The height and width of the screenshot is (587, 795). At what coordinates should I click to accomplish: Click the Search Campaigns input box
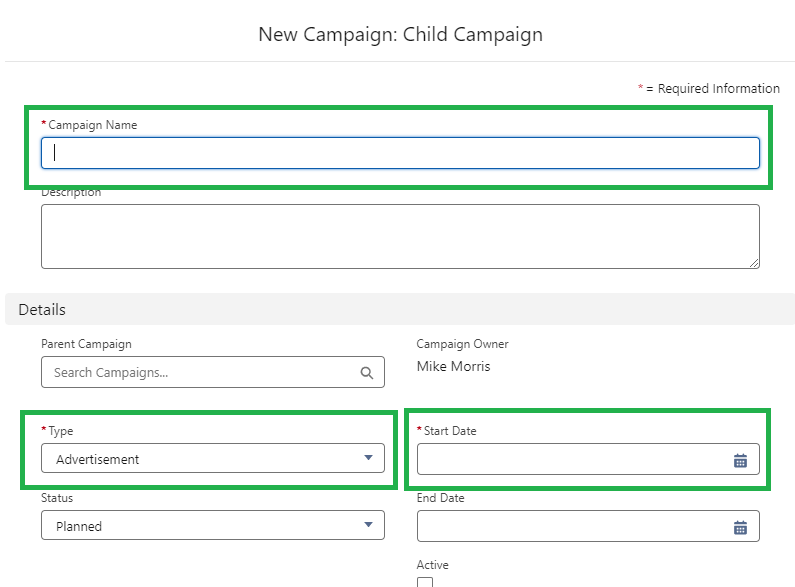[200, 373]
